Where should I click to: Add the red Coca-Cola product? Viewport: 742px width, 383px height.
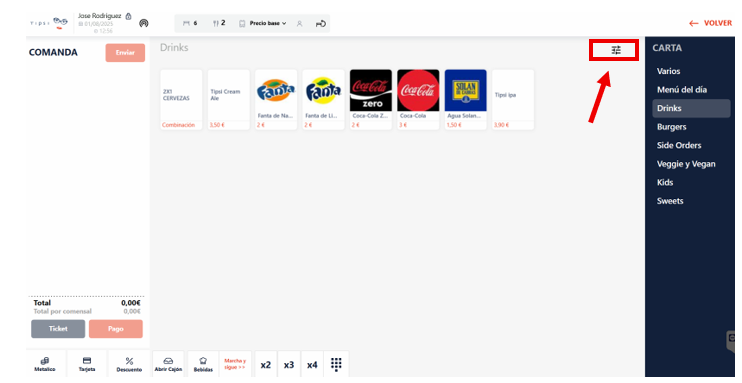(418, 99)
